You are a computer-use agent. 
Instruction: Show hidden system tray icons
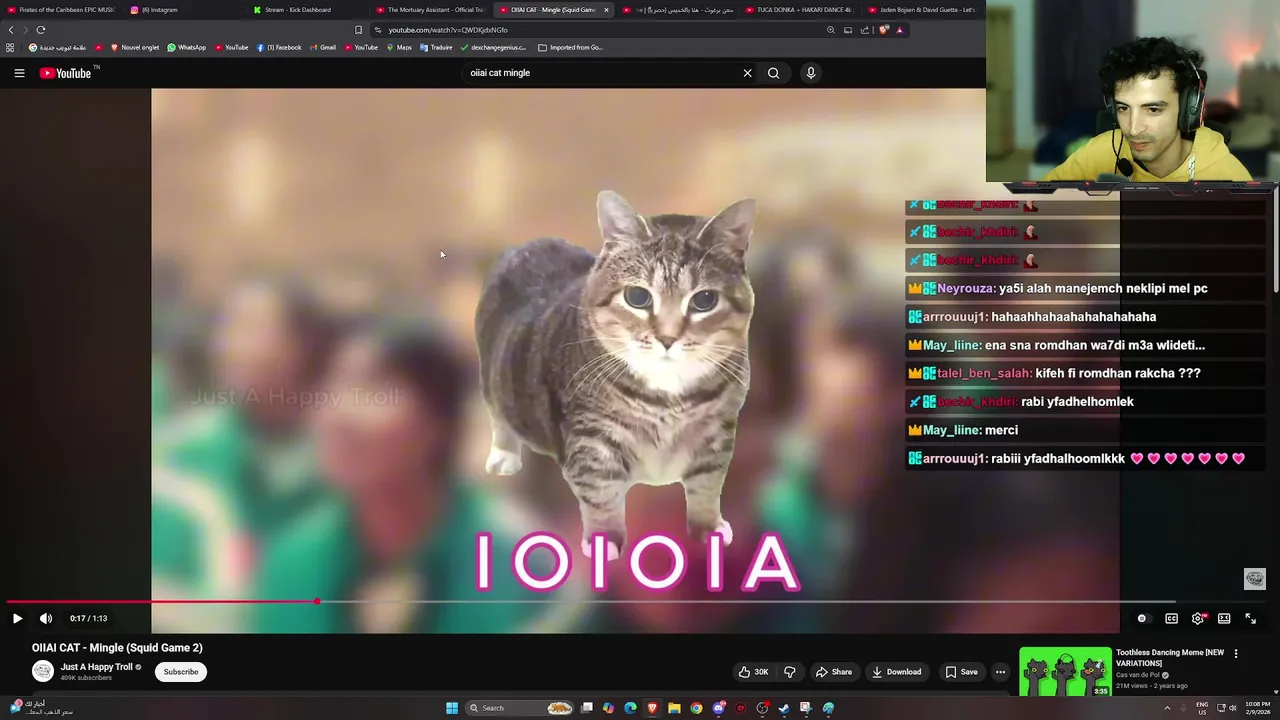pos(1167,708)
